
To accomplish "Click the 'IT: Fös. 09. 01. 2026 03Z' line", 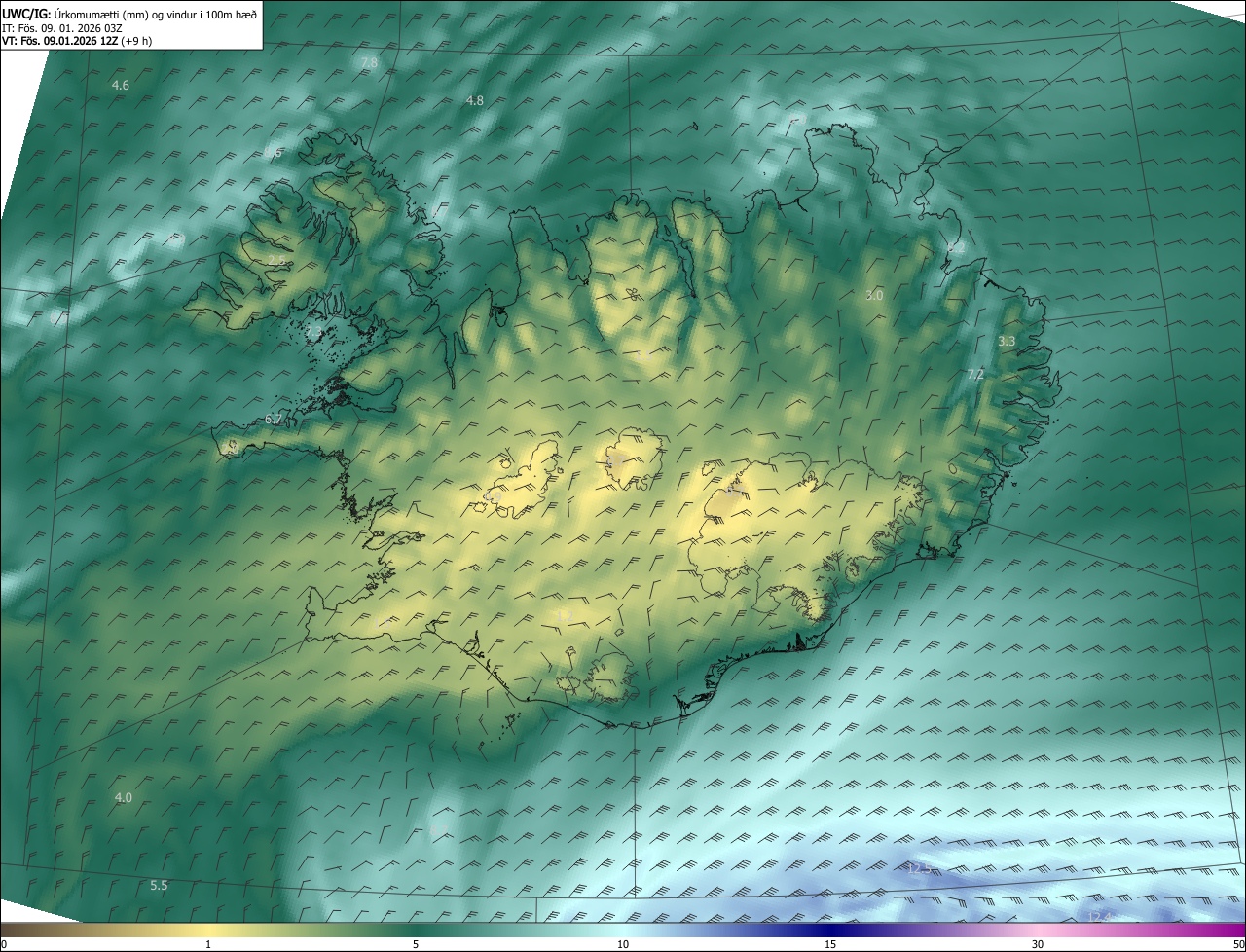I will pos(62,28).
